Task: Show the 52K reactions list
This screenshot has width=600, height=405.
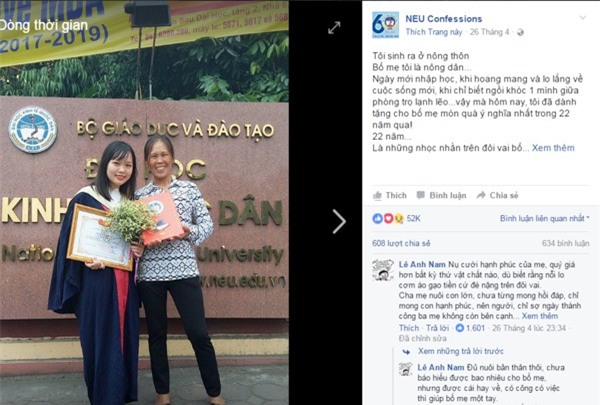Action: 396,218
